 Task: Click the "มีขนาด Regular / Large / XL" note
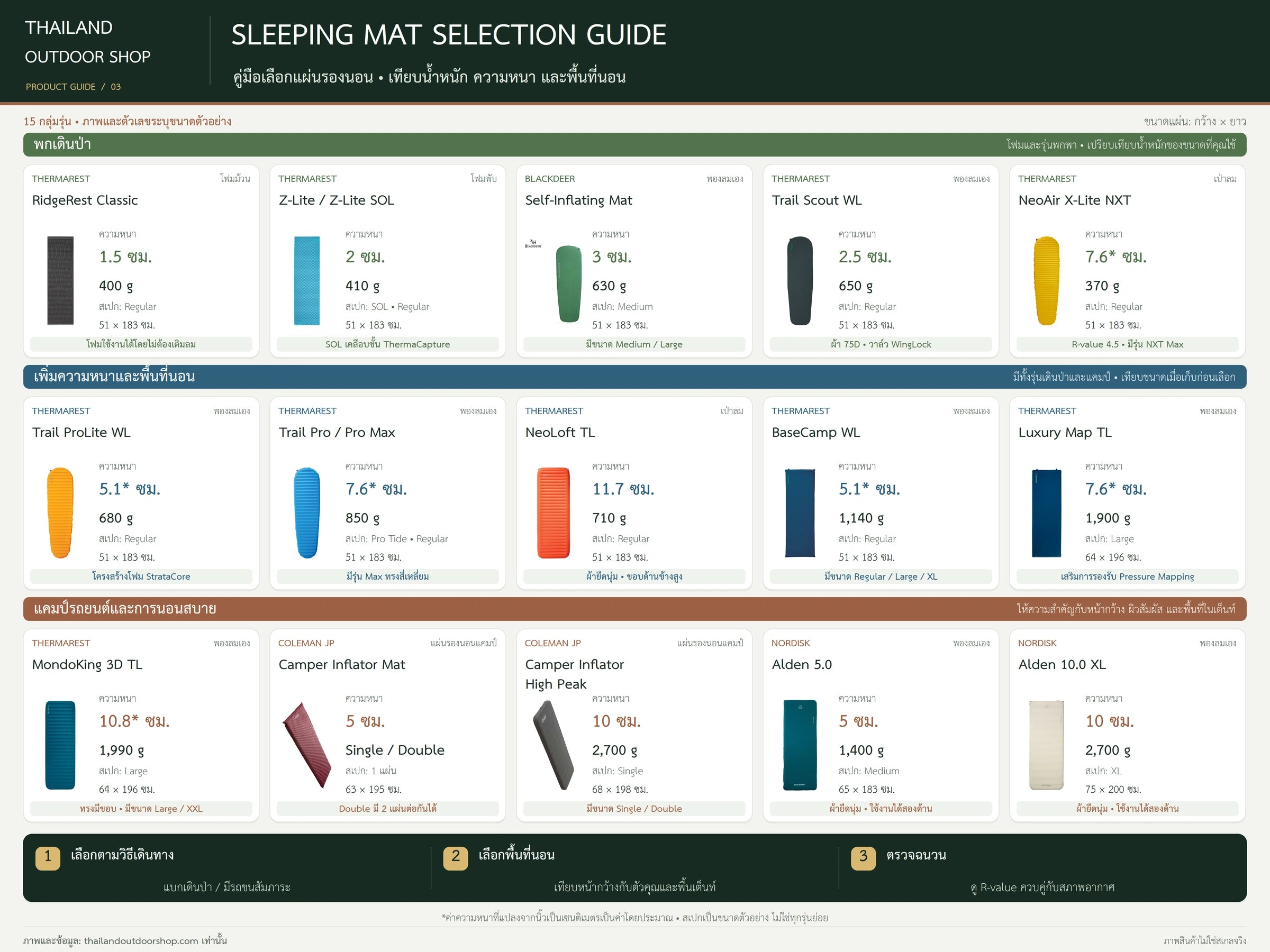[x=881, y=576]
